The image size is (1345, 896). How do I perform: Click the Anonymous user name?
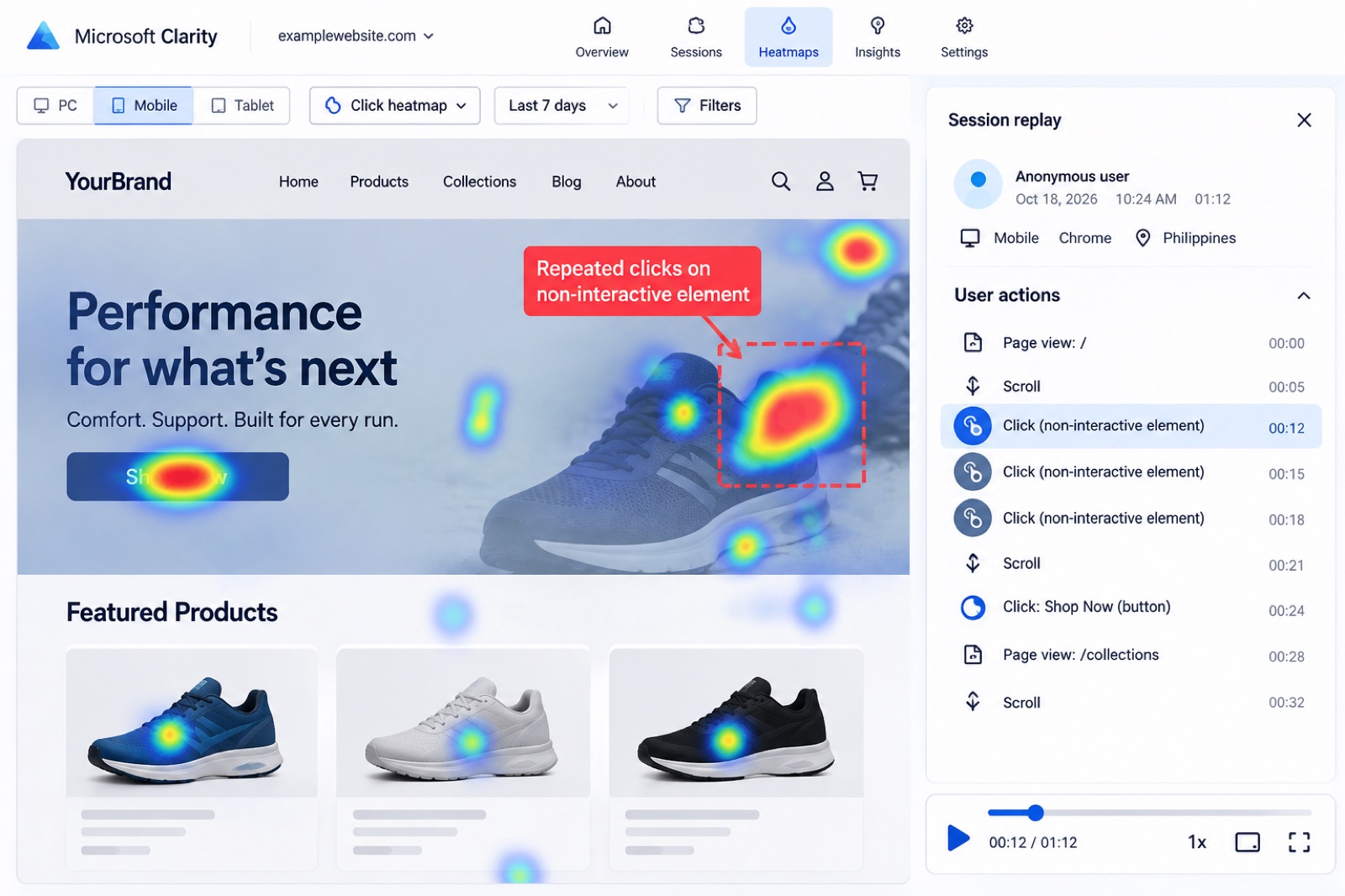[x=1072, y=177]
